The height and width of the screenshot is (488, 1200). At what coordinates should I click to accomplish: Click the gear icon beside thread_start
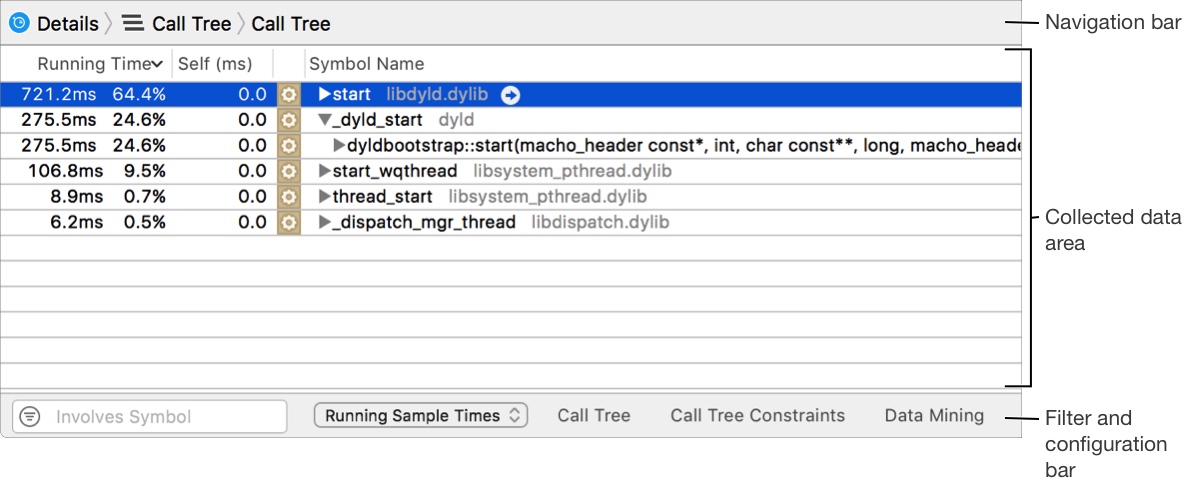click(289, 197)
